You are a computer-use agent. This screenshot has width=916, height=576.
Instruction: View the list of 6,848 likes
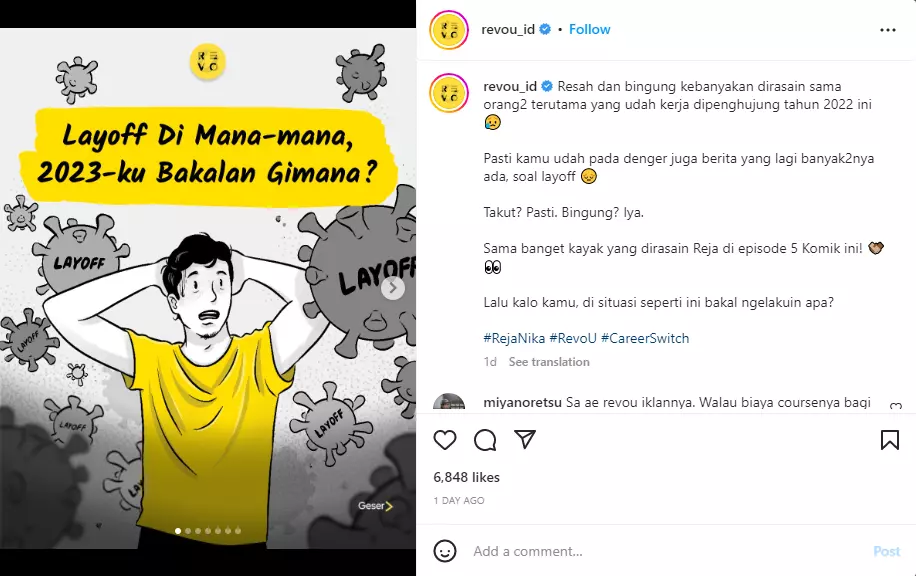click(466, 477)
